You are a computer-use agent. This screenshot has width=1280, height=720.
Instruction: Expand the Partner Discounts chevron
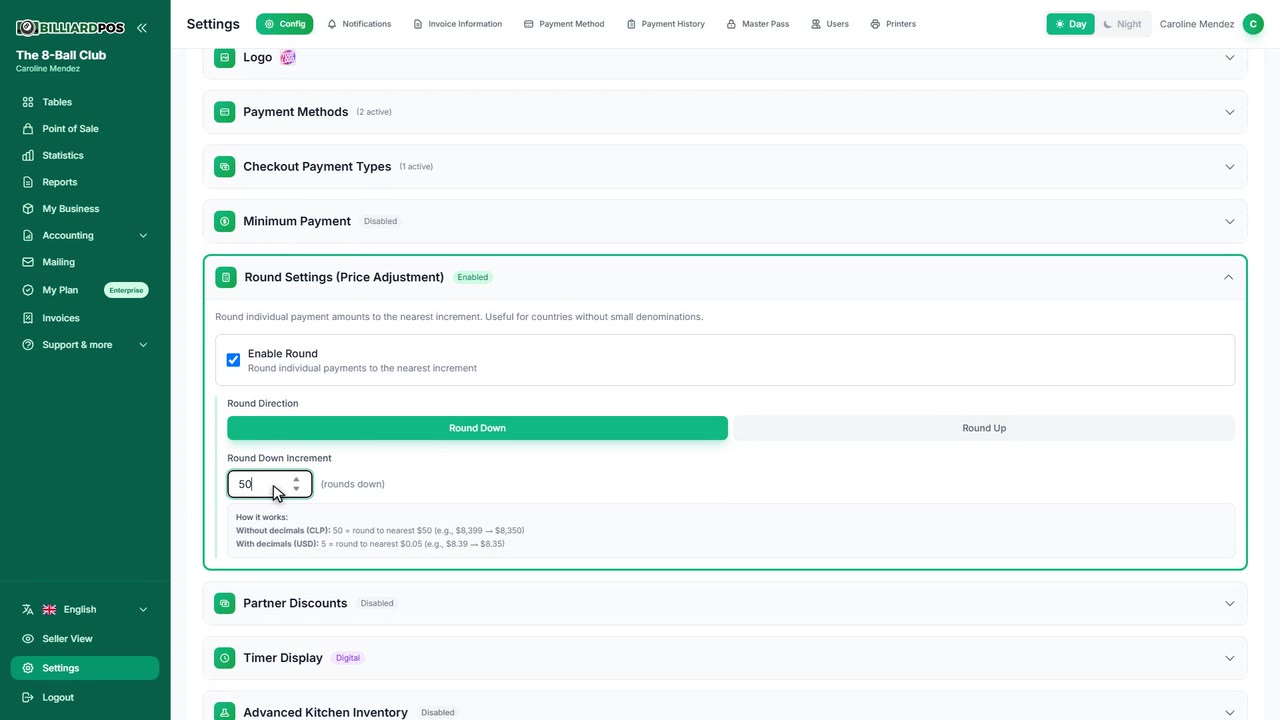pyautogui.click(x=1230, y=604)
